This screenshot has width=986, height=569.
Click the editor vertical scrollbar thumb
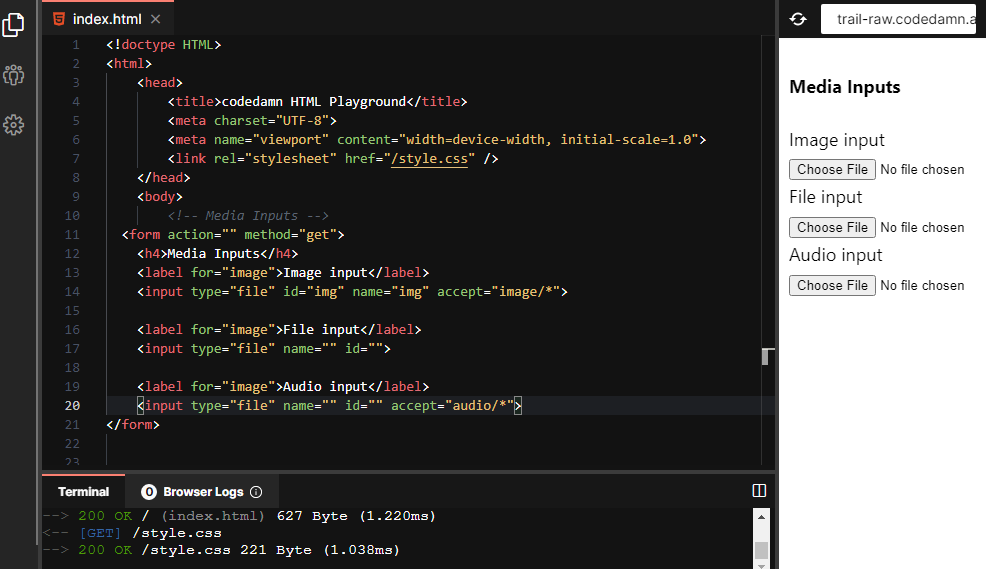pyautogui.click(x=767, y=356)
